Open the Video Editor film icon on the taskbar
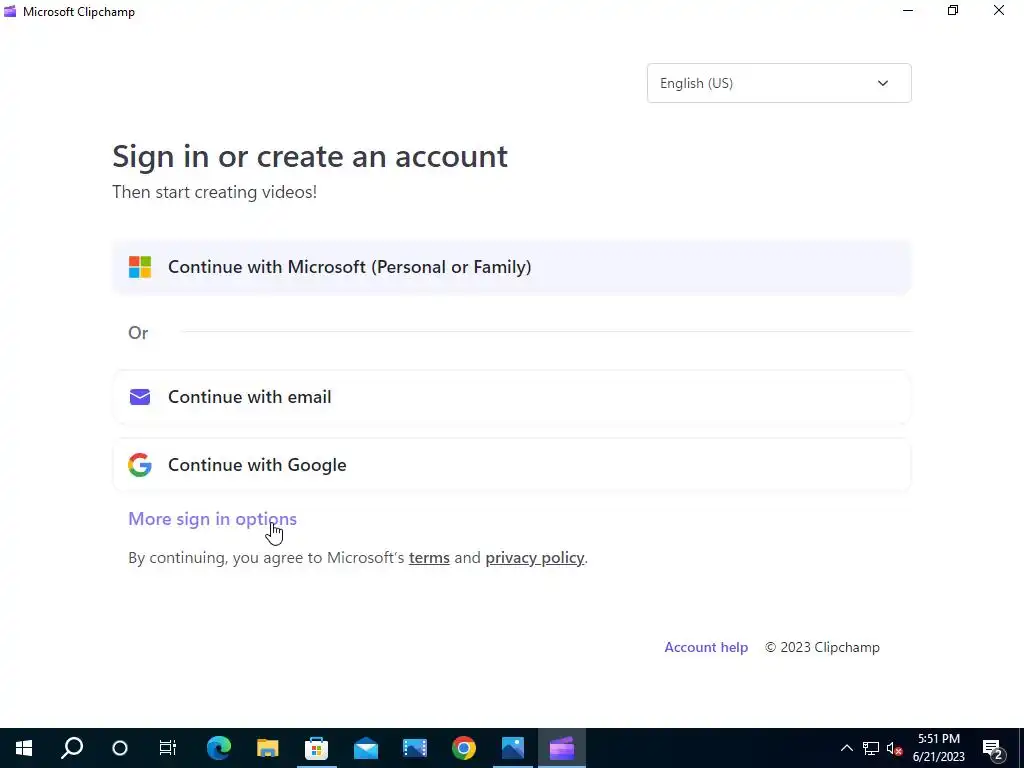The width and height of the screenshot is (1024, 768). [415, 748]
